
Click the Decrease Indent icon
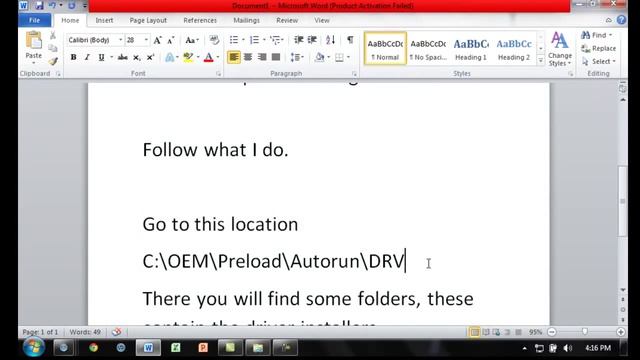pyautogui.click(x=298, y=40)
